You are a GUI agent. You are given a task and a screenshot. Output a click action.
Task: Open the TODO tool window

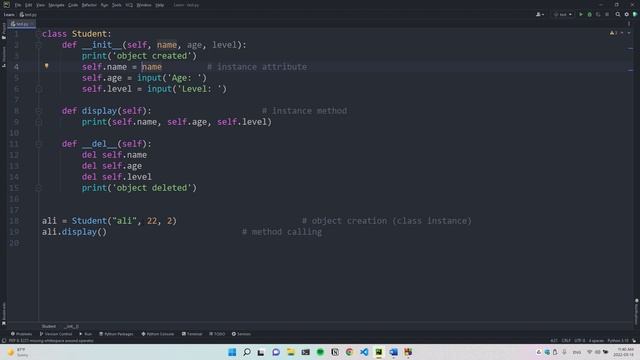pyautogui.click(x=217, y=334)
